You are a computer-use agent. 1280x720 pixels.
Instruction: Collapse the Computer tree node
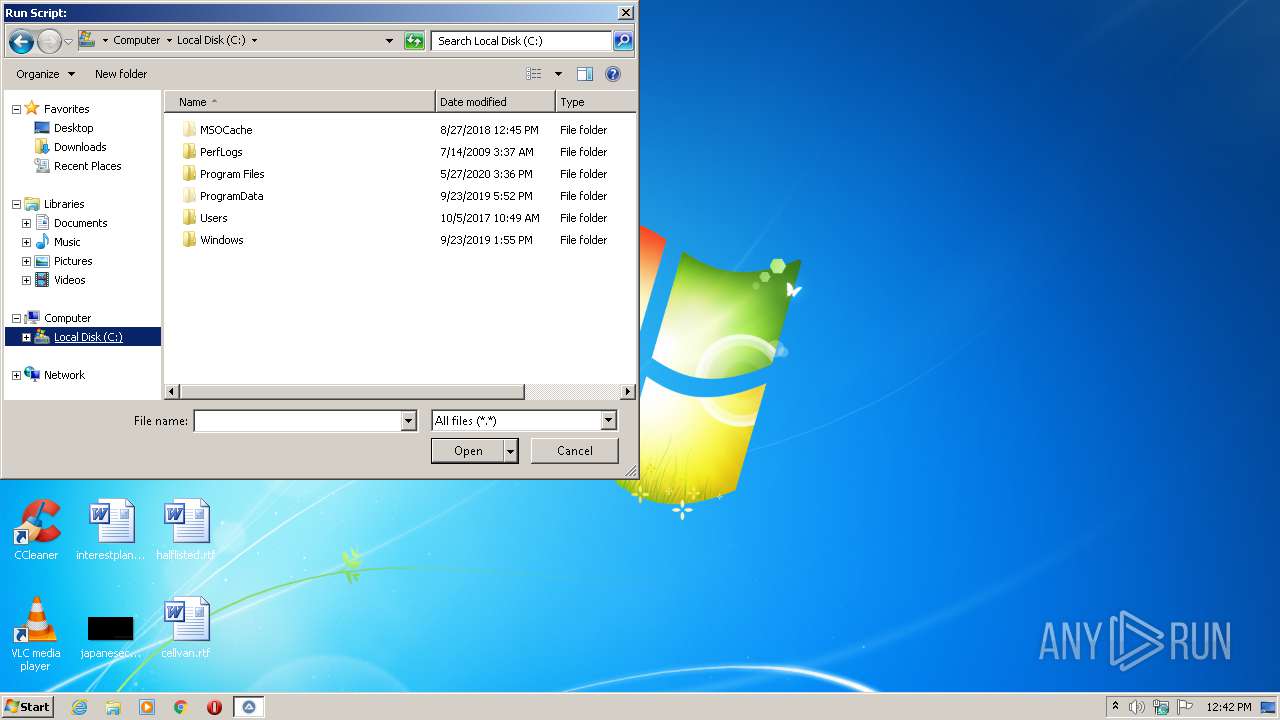point(16,318)
